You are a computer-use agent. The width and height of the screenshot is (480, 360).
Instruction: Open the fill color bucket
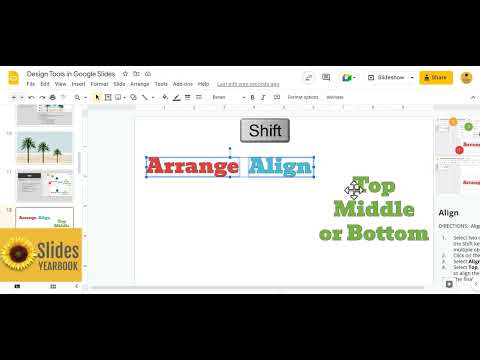pos(165,97)
